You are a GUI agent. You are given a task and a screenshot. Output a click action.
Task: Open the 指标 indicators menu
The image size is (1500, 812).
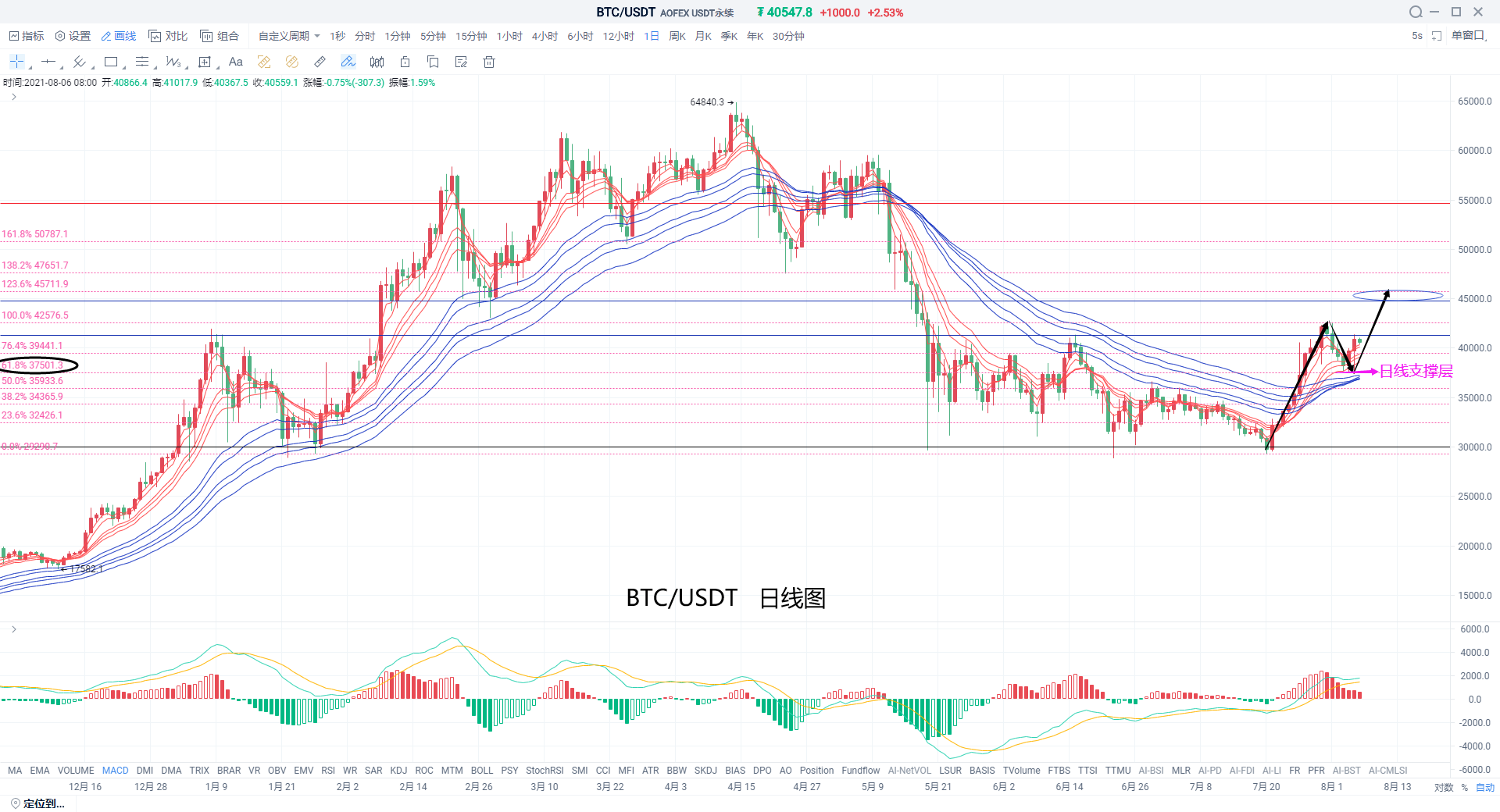[26, 36]
